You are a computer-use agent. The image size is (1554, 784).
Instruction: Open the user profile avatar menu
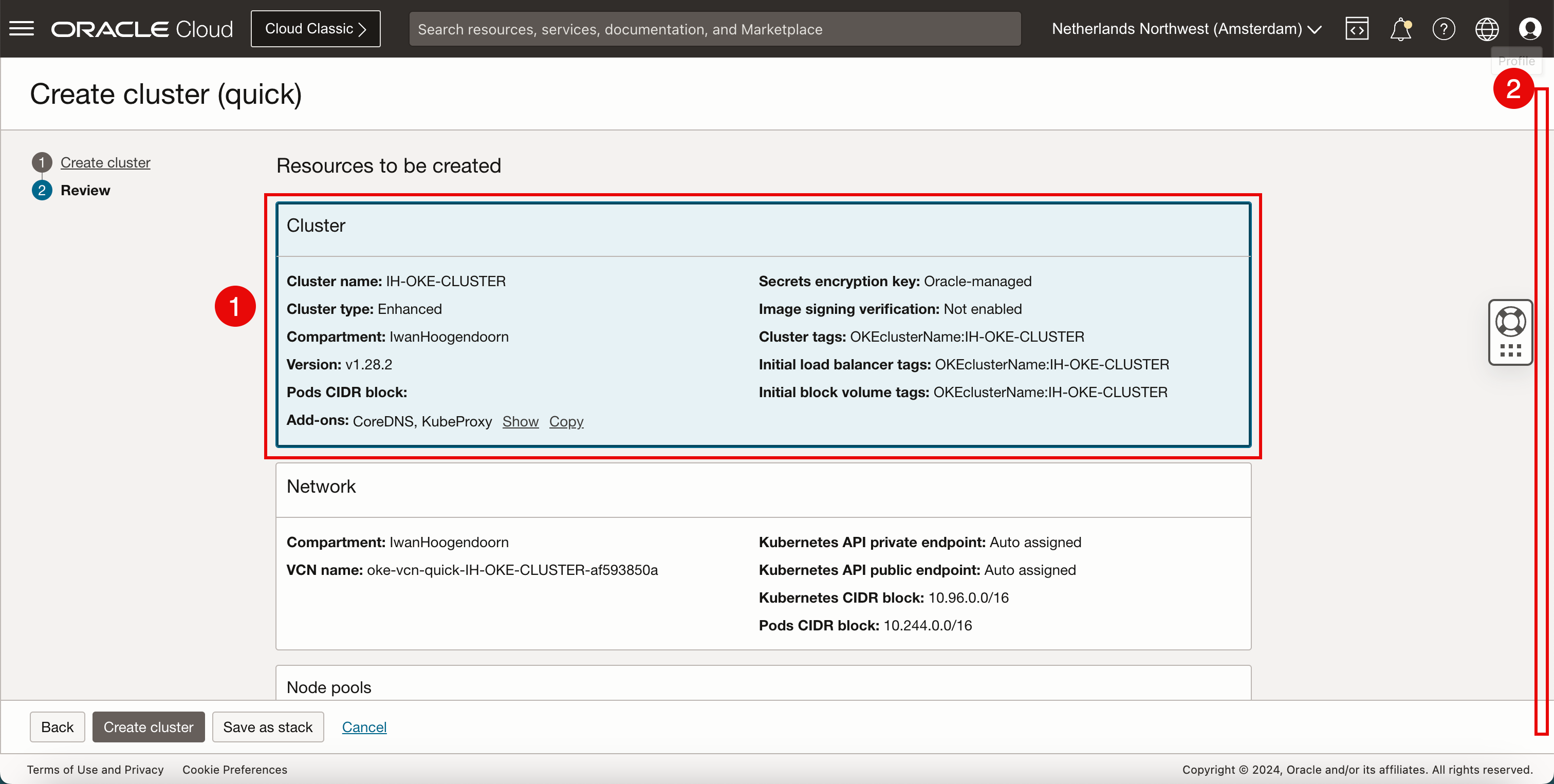[1529, 29]
